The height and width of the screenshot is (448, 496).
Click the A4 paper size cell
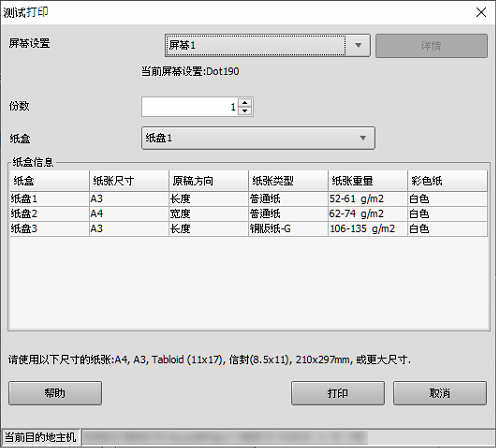[129, 214]
